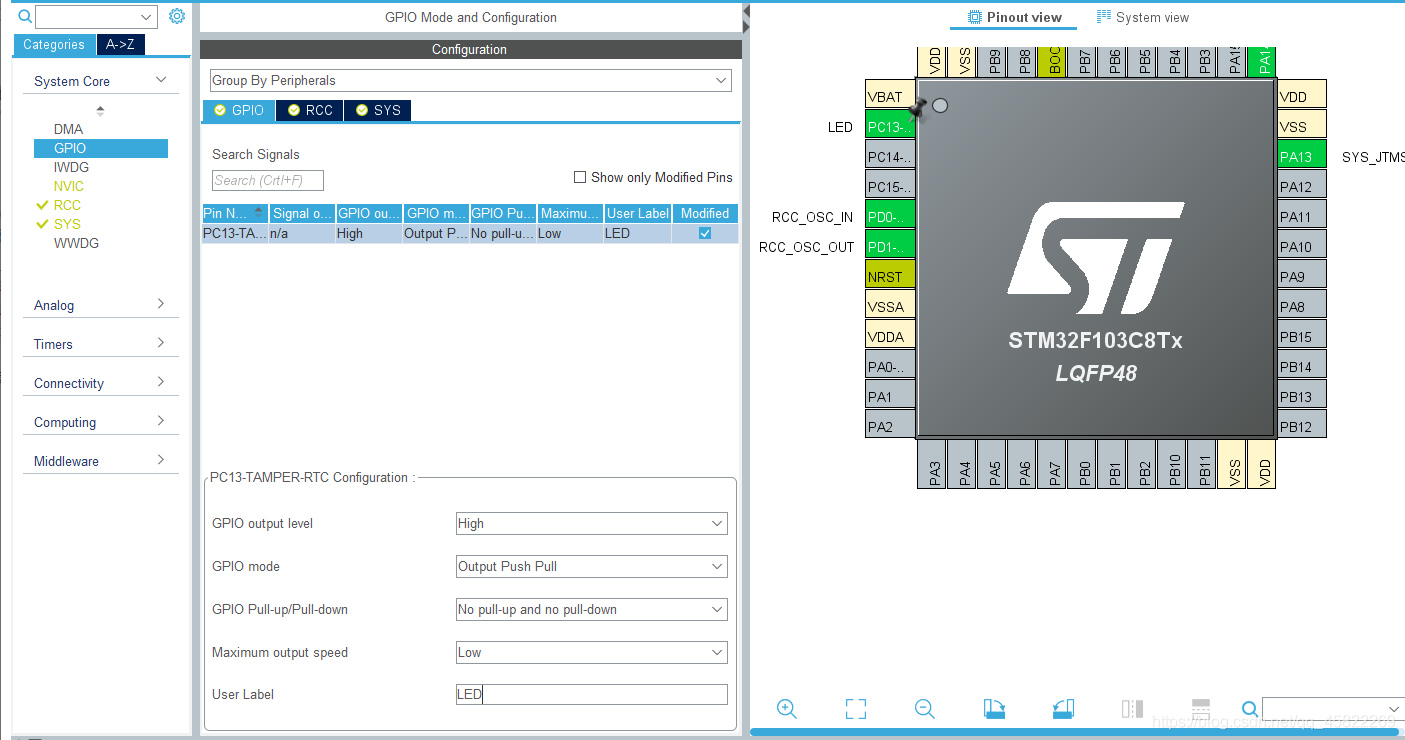This screenshot has height=740, width=1405.
Task: Select WWDG in System Core list
Action: tap(76, 243)
